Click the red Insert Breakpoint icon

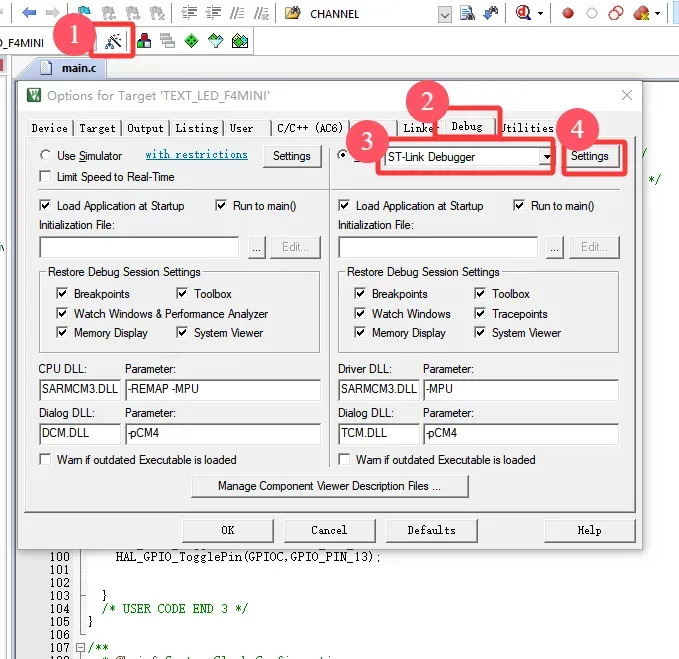567,13
